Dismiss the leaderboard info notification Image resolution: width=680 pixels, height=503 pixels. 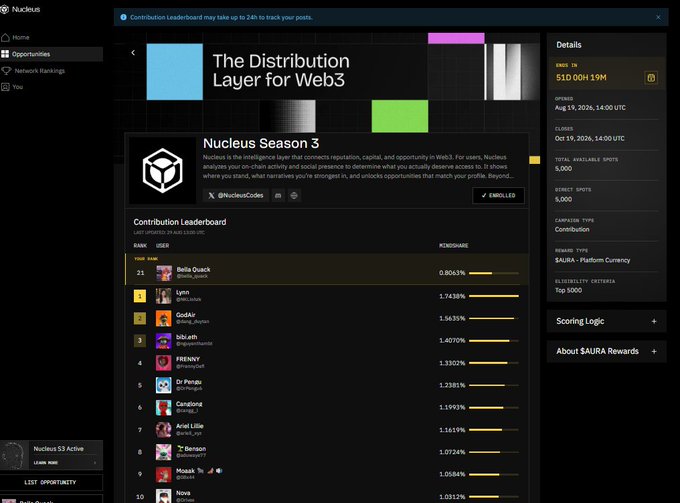click(x=658, y=17)
